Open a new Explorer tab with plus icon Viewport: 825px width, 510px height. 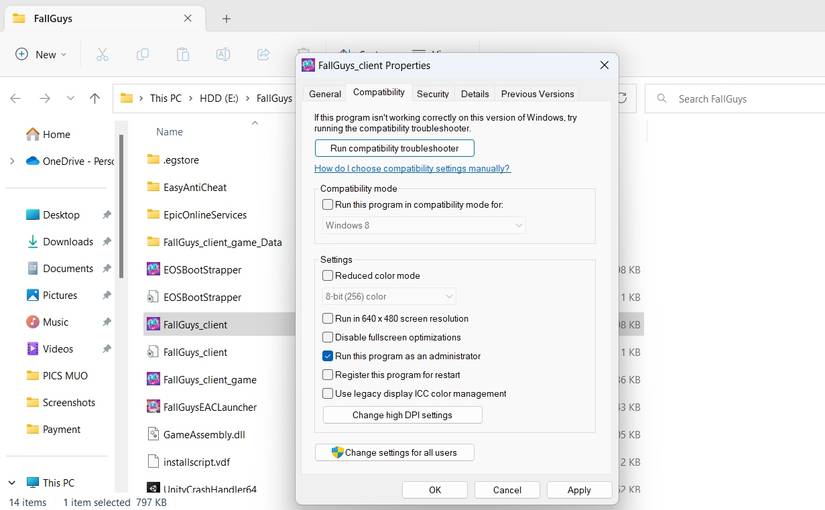point(226,19)
